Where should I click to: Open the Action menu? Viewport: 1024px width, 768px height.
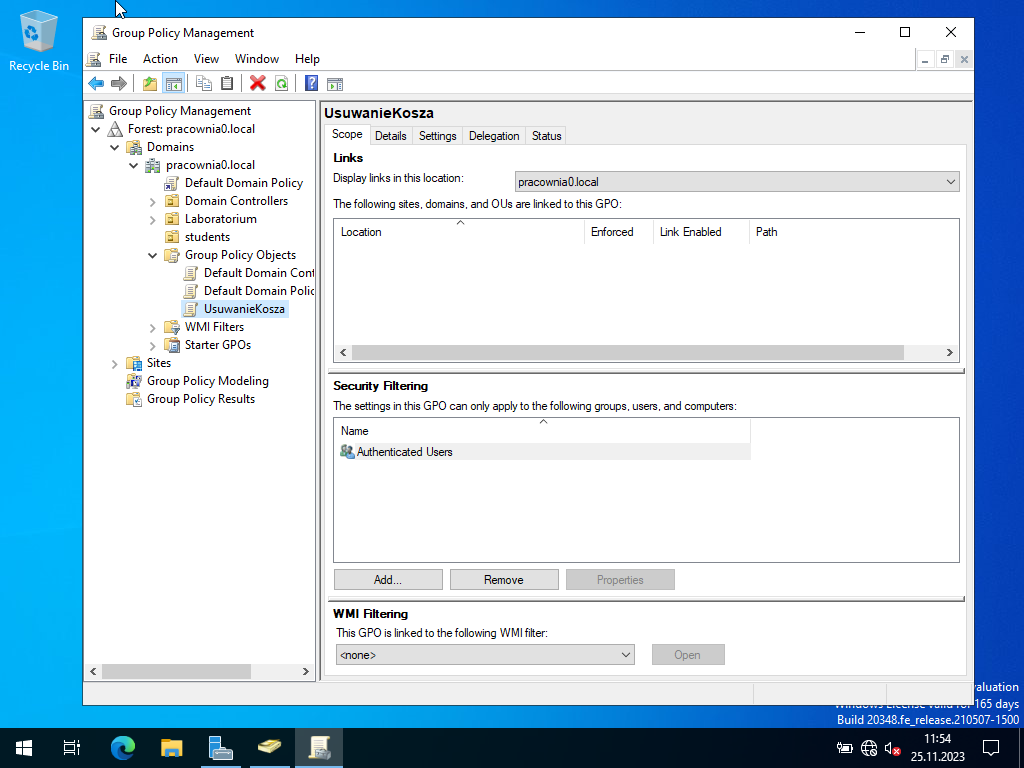(160, 59)
